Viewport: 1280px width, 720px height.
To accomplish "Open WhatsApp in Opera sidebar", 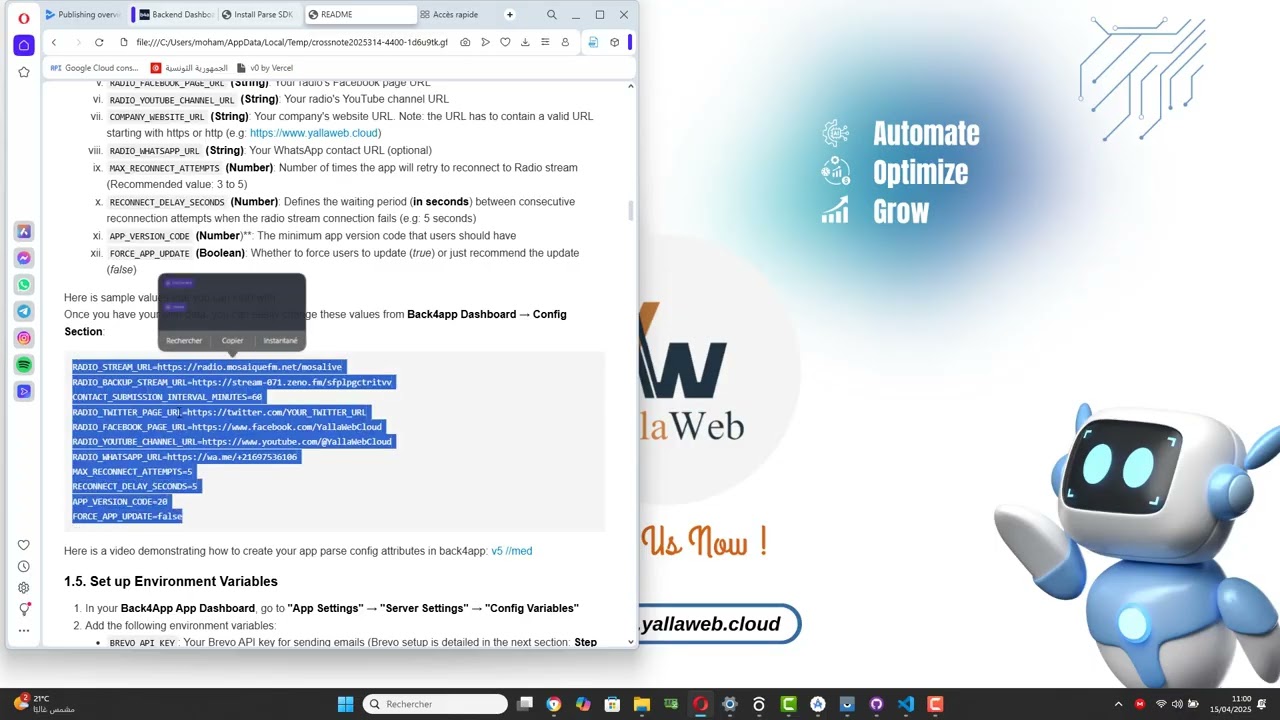I will tap(24, 285).
